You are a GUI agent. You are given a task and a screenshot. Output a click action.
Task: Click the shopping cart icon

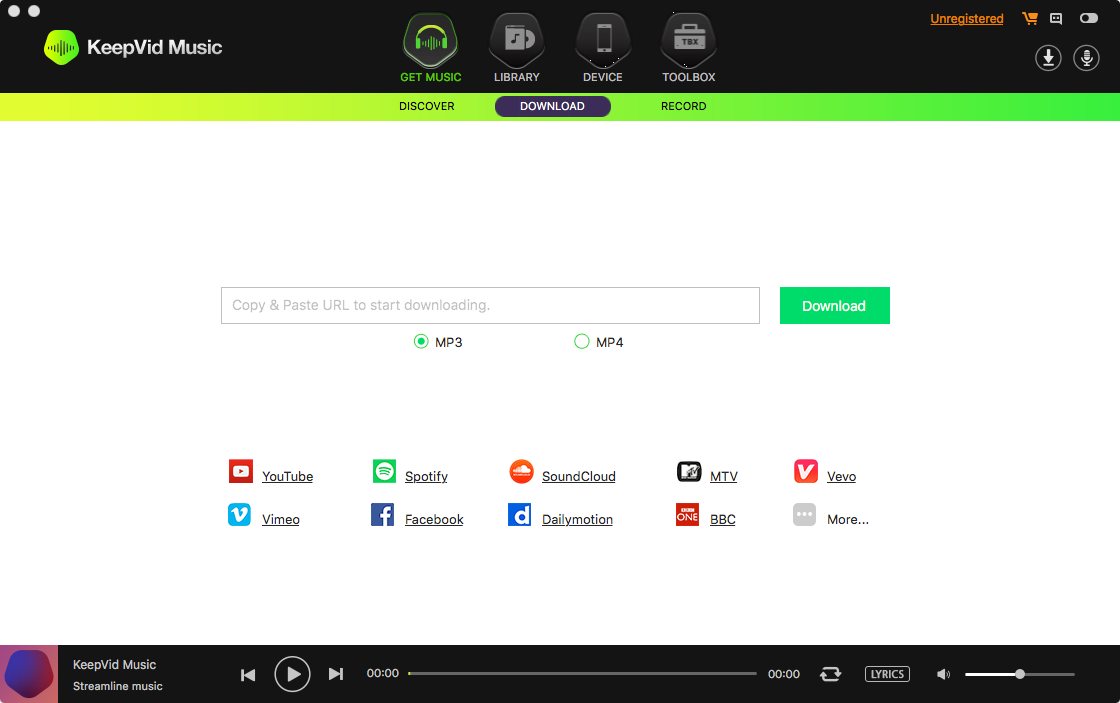click(1030, 19)
